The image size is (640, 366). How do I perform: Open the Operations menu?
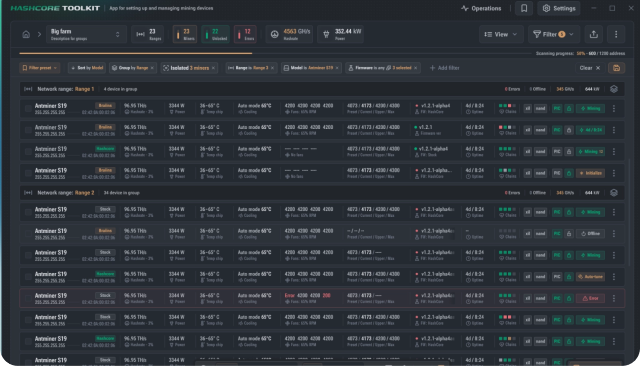481,8
